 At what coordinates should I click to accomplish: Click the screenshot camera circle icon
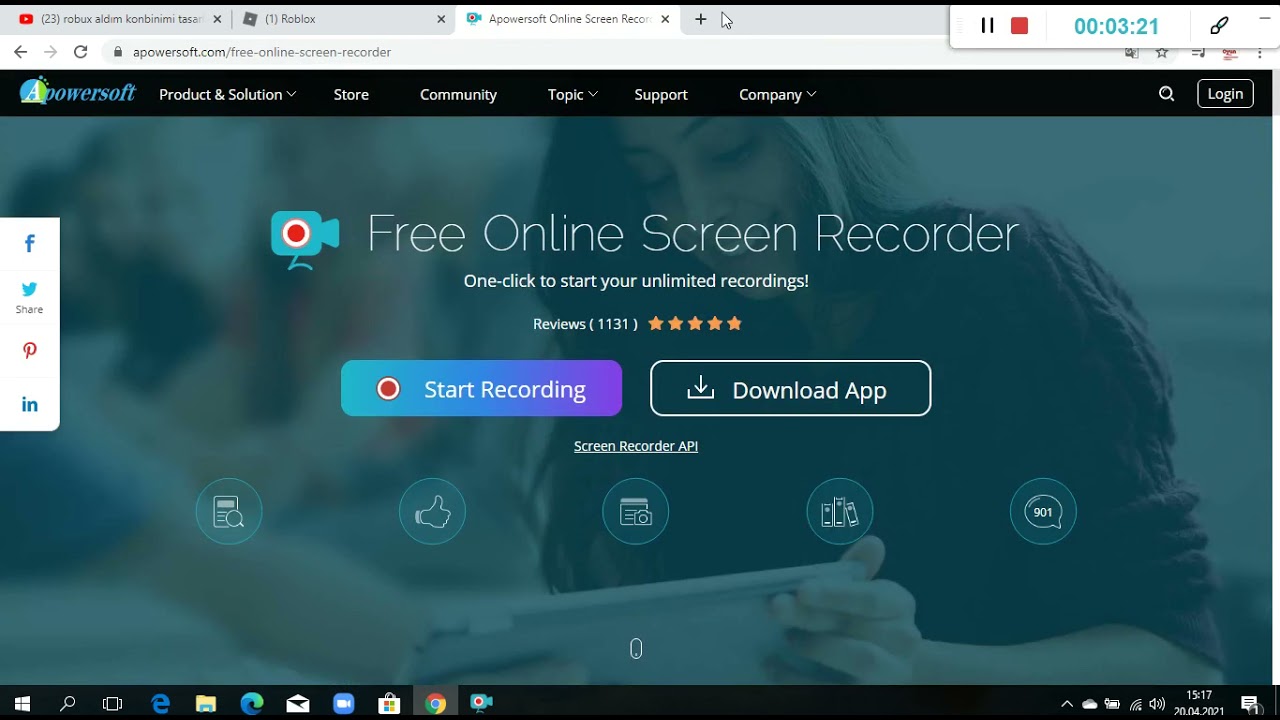(x=635, y=512)
